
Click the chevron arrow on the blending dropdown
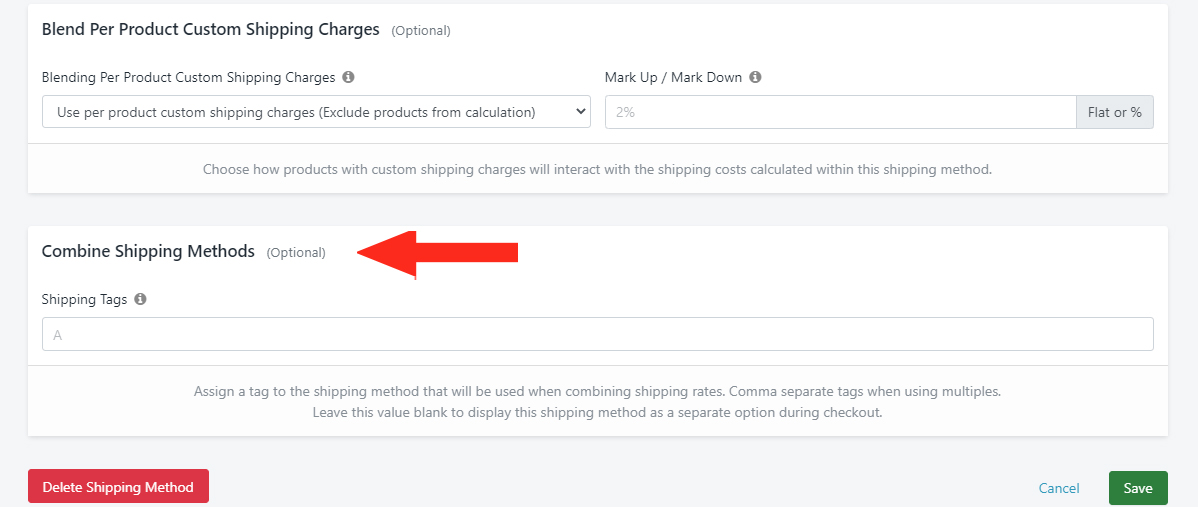[x=578, y=112]
